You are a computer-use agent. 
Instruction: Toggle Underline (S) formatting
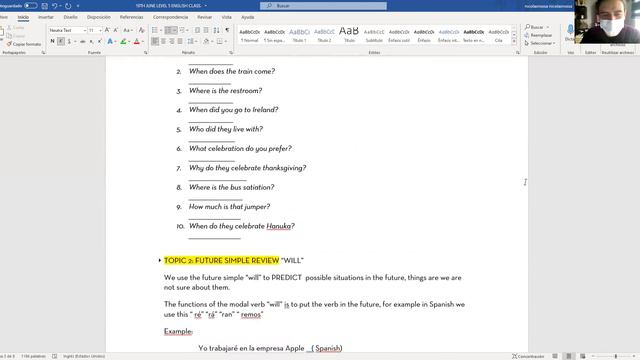click(69, 41)
